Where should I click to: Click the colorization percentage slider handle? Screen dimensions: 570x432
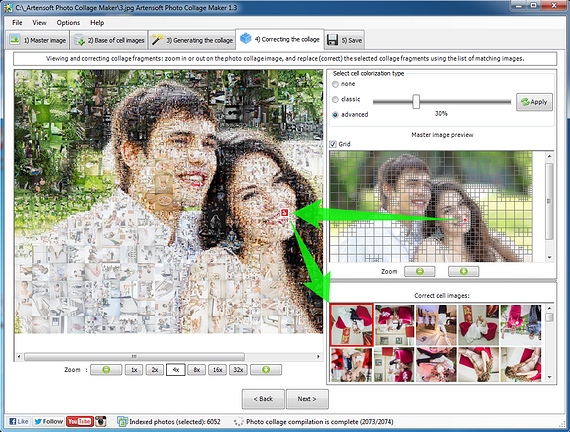[x=416, y=101]
